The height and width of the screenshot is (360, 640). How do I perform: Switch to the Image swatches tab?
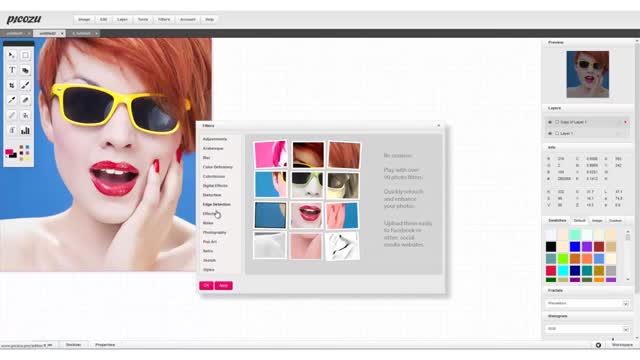[x=597, y=221]
